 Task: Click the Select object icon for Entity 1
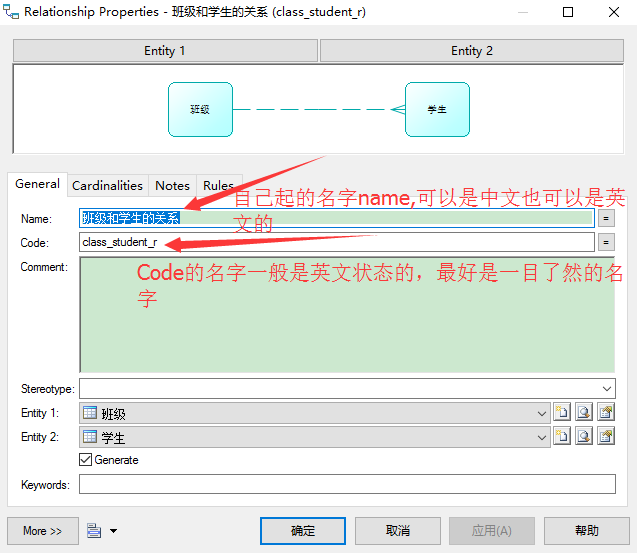[x=584, y=413]
